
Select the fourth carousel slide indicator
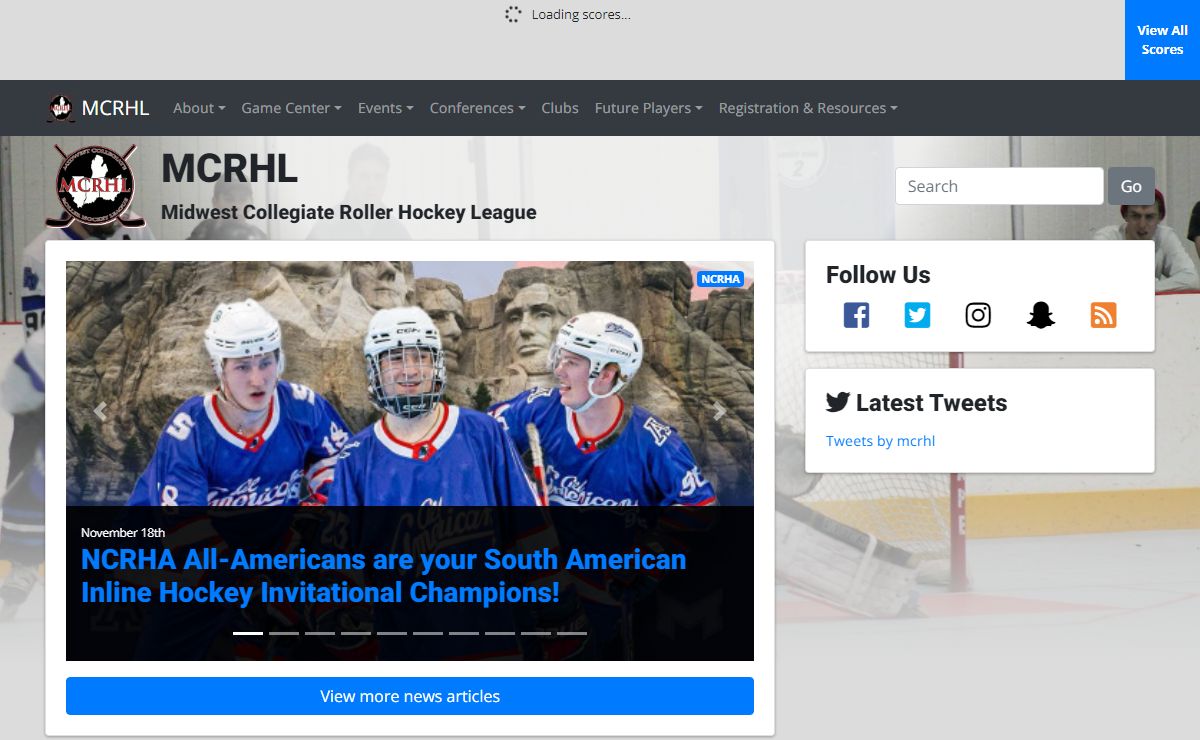(356, 633)
